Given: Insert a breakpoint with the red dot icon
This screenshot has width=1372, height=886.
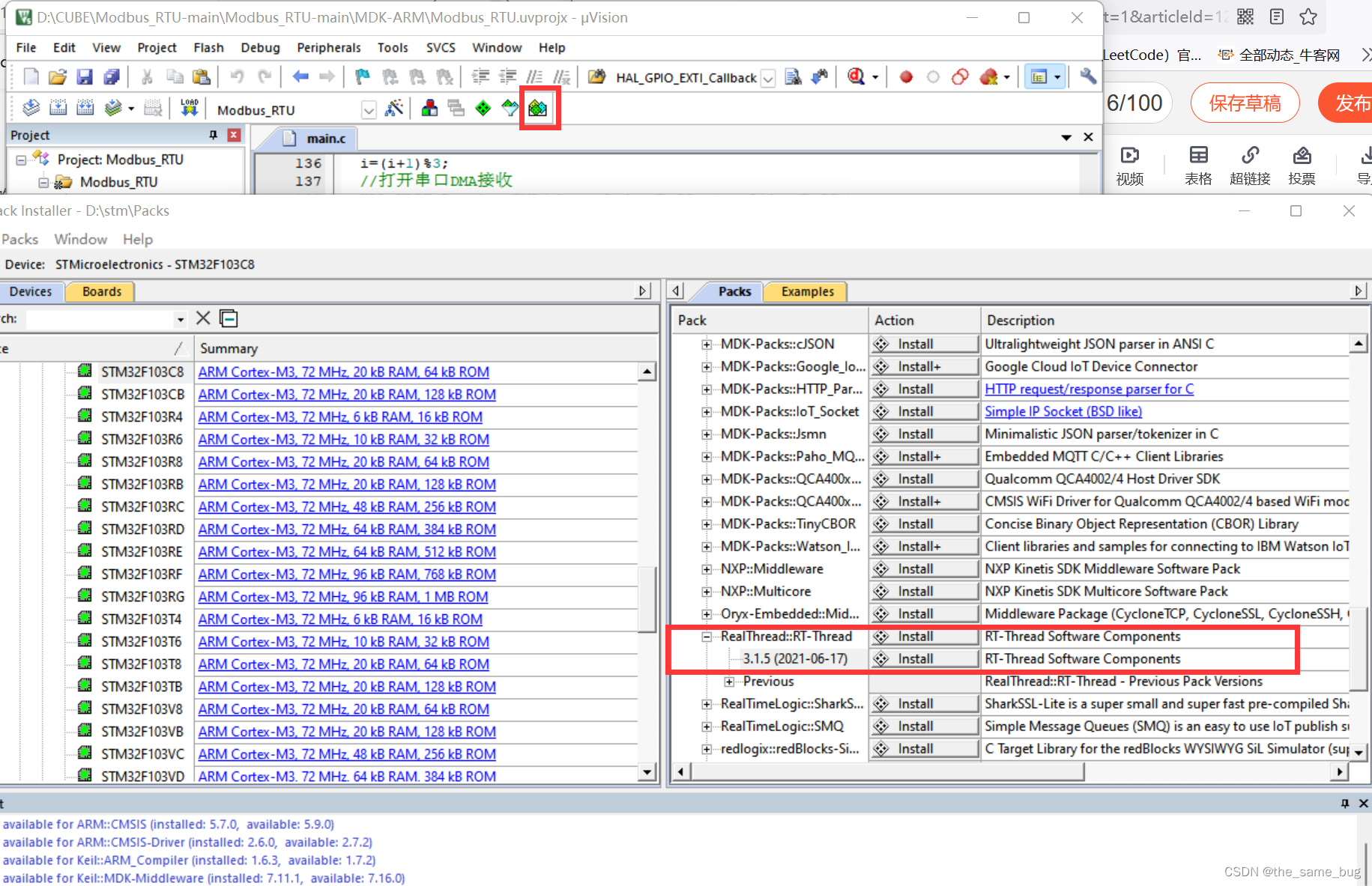Looking at the screenshot, I should tap(906, 77).
